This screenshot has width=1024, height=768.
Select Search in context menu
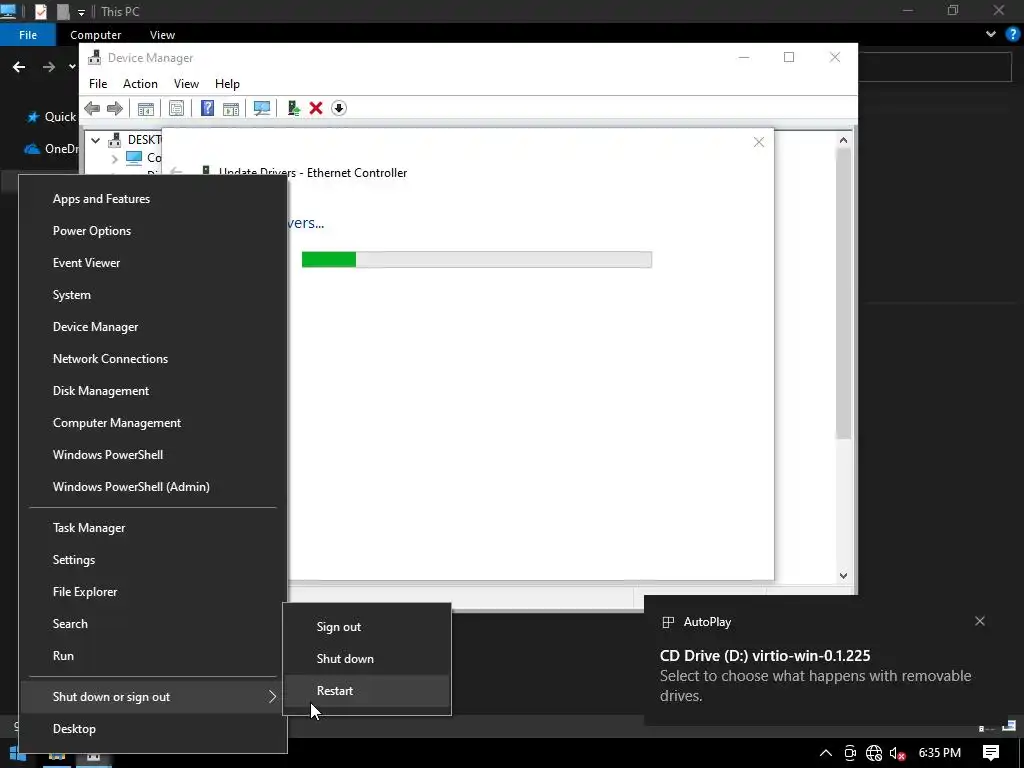153,624
